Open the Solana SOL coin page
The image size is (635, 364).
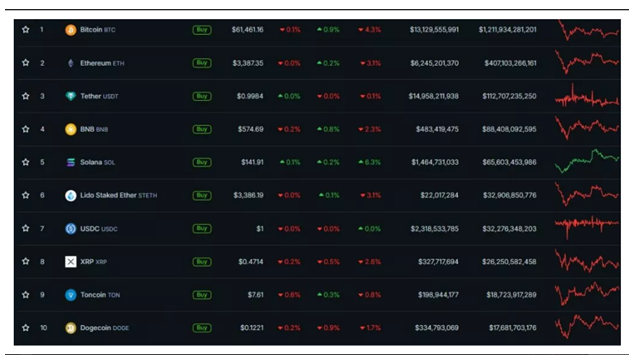[x=98, y=162]
